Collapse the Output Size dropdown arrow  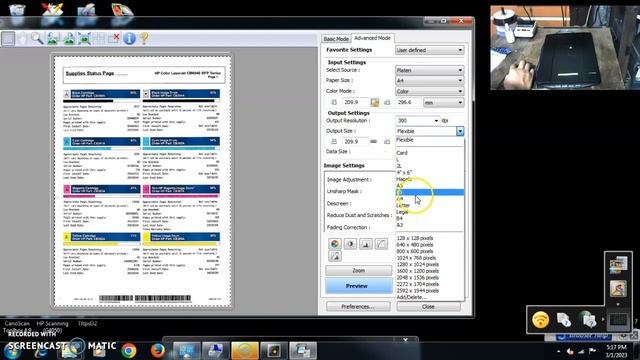point(460,131)
